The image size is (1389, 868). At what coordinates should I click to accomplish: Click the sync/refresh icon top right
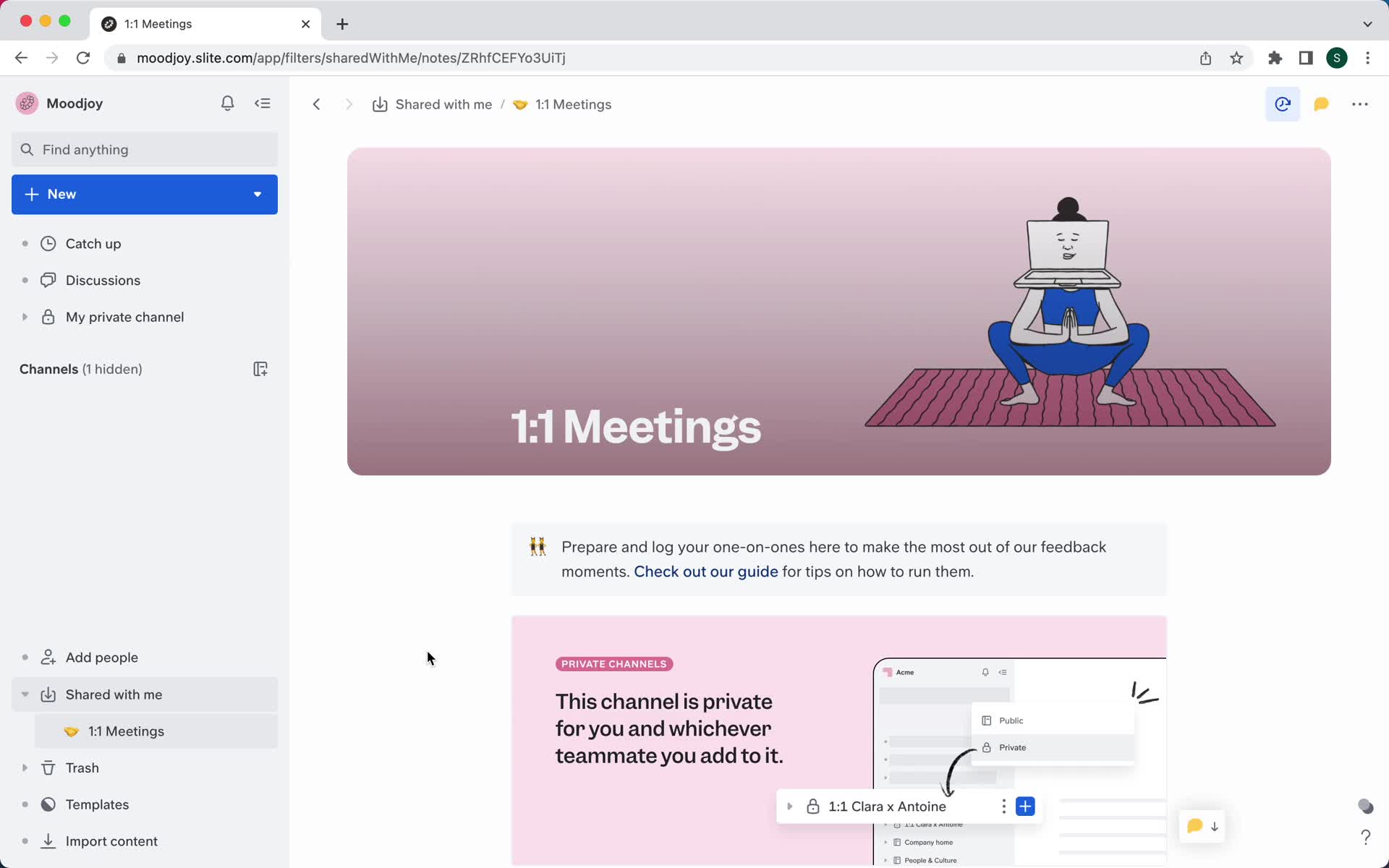click(x=1283, y=104)
